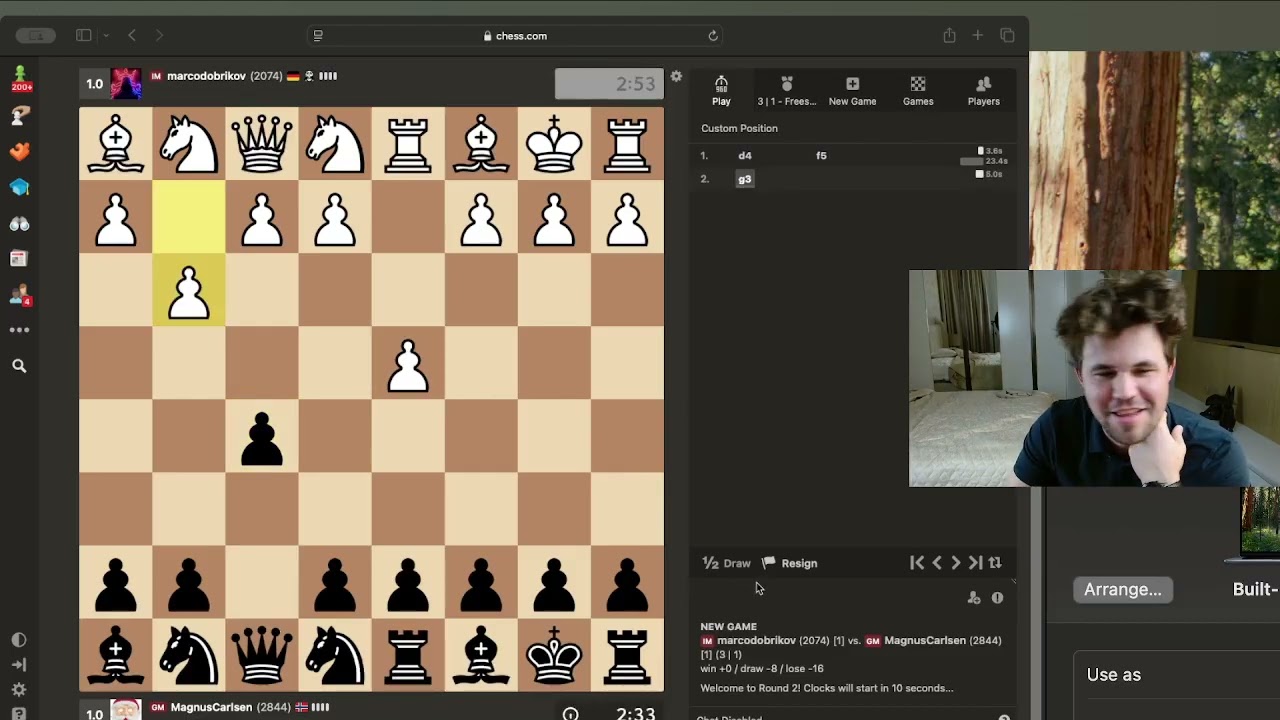Open Magnus avatar below board
This screenshot has height=720, width=1280.
[x=126, y=710]
